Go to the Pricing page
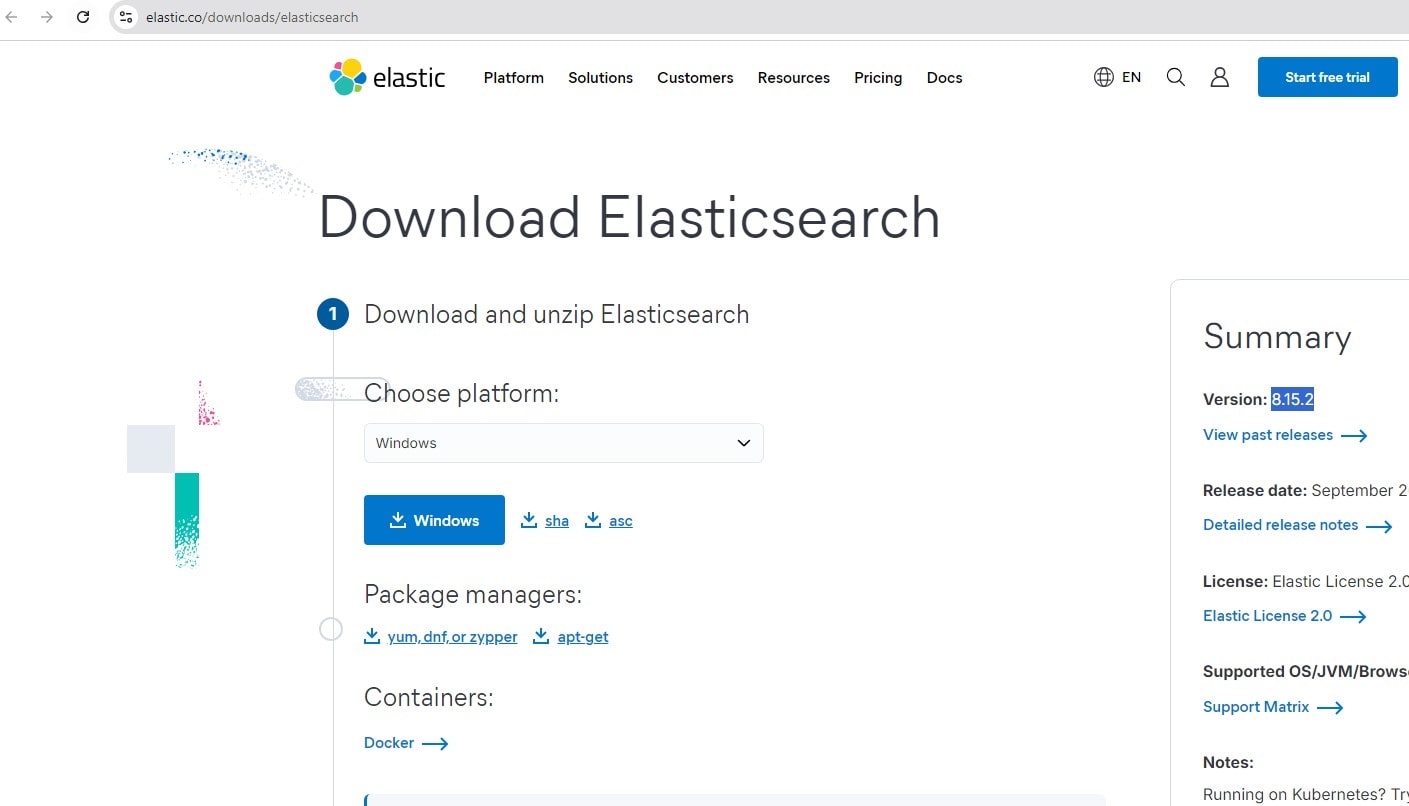Viewport: 1409px width, 806px height. pos(878,77)
